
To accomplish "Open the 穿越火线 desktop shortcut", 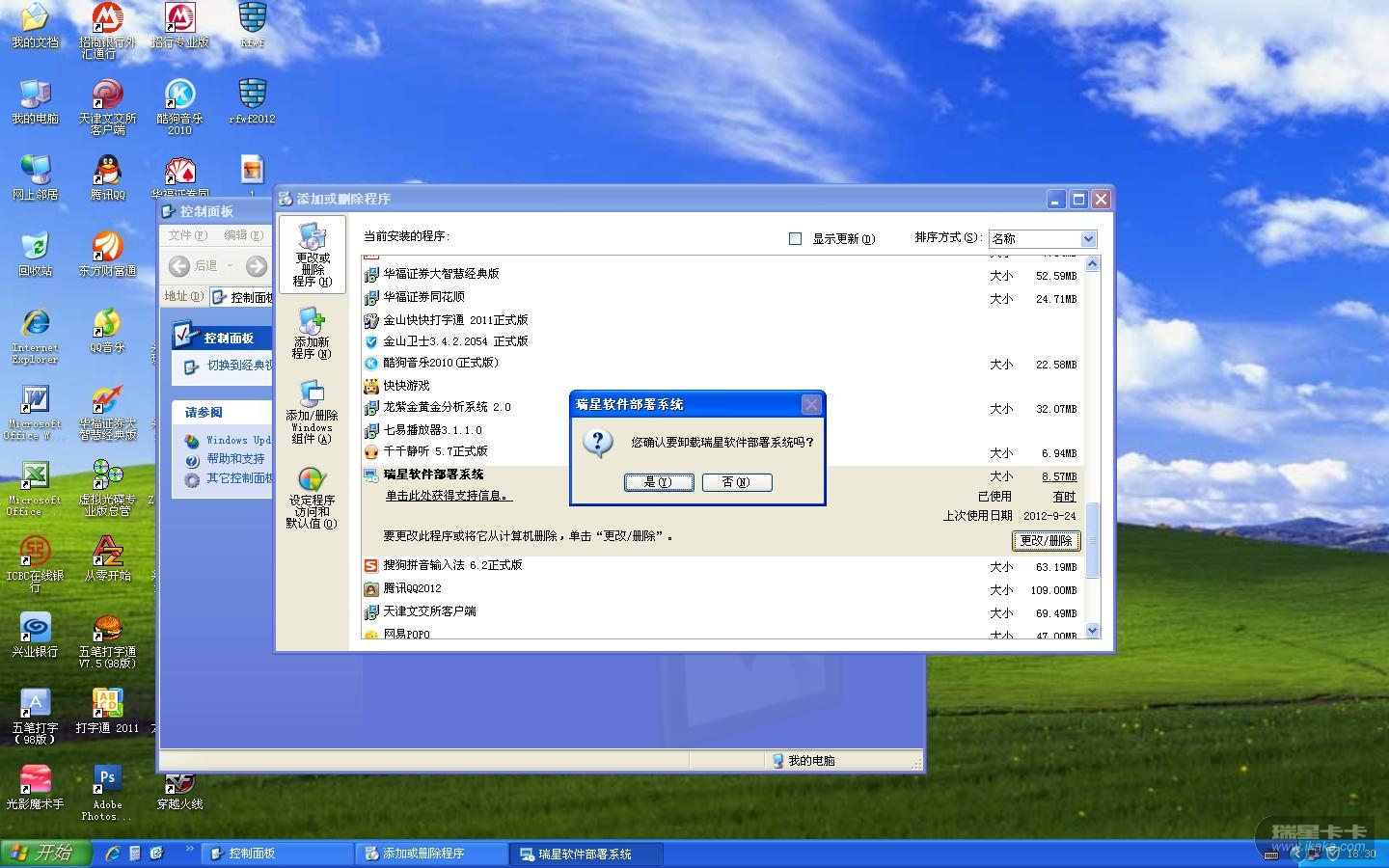I will 179,793.
